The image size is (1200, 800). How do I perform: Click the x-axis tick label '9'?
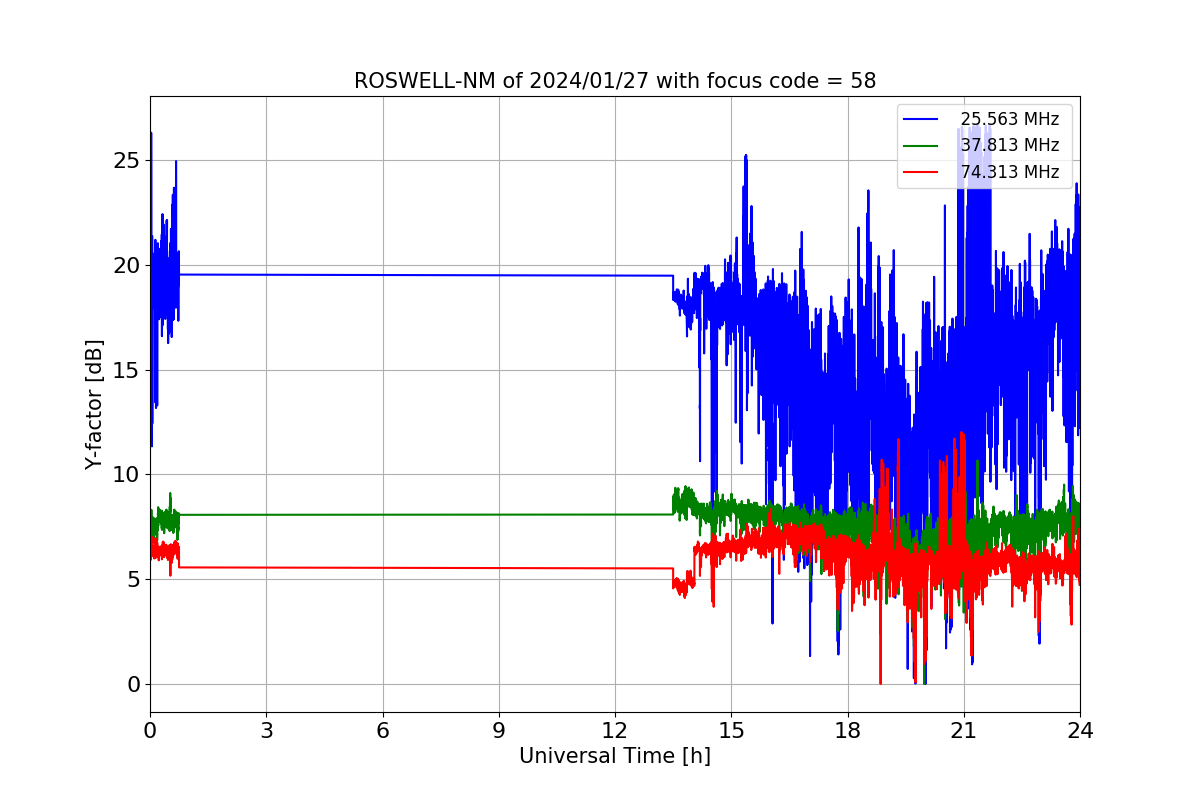coord(499,731)
